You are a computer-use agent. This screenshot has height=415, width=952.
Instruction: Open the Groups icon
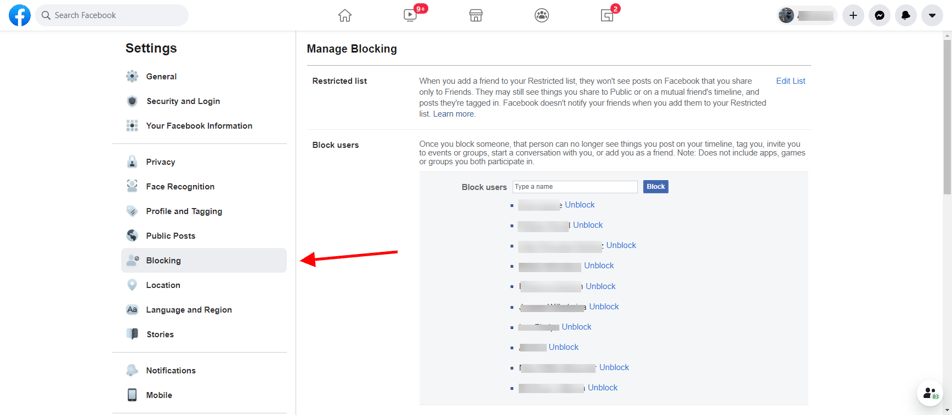[542, 16]
